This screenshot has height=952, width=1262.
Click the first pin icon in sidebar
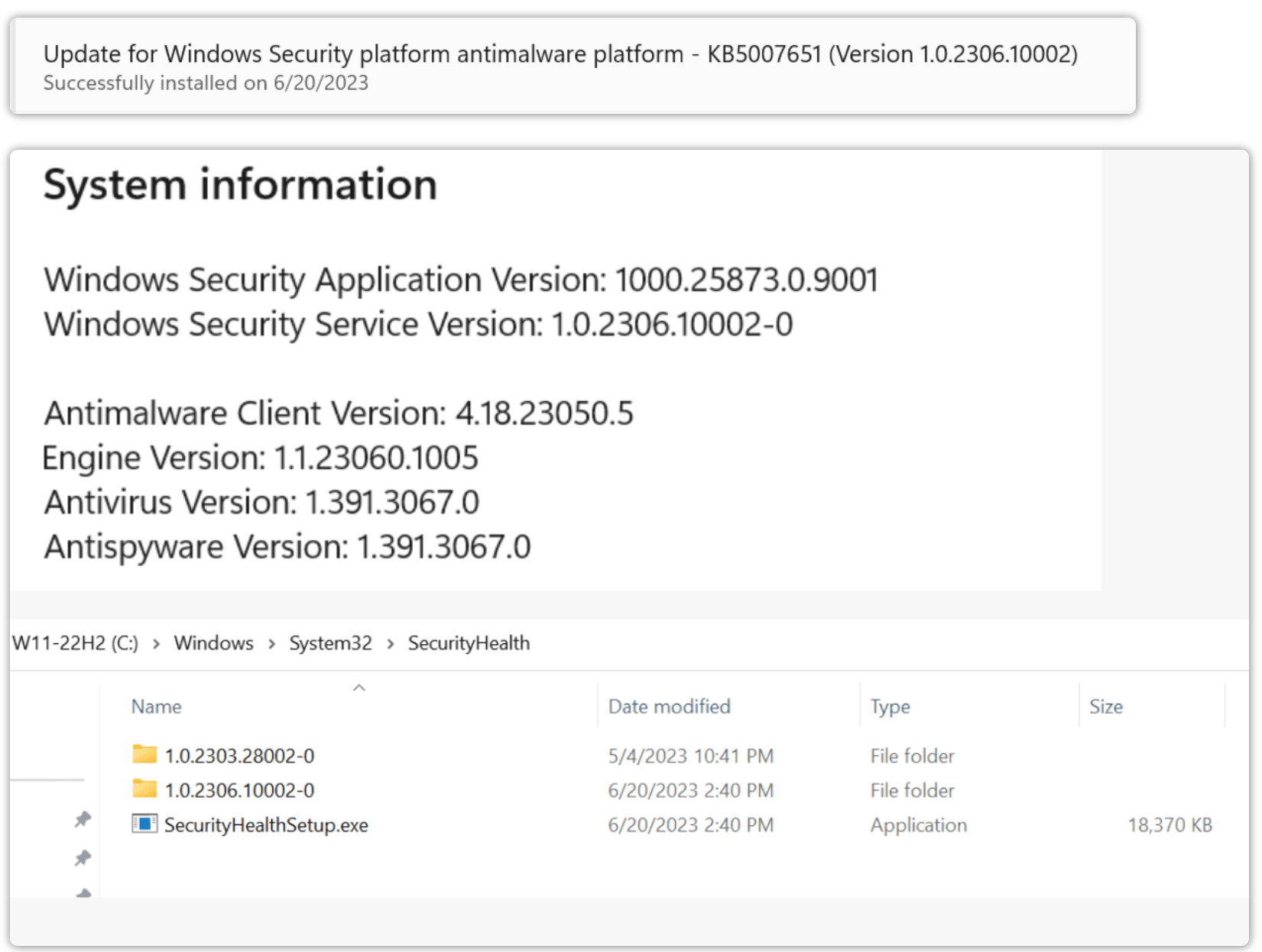tap(83, 820)
